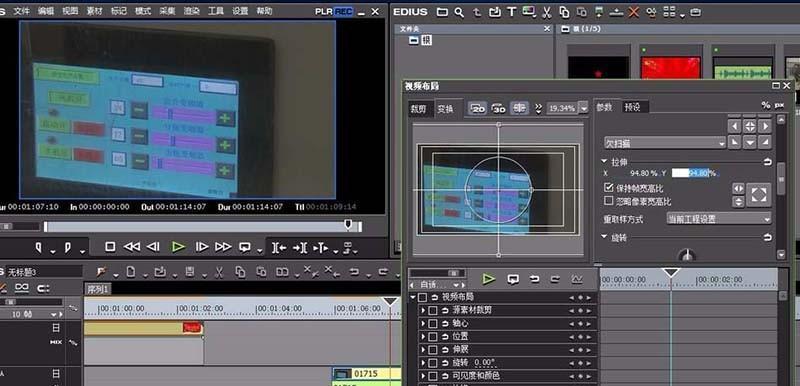The height and width of the screenshot is (386, 800).
Task: Click the red X delete icon in bin toolbar
Action: (634, 12)
